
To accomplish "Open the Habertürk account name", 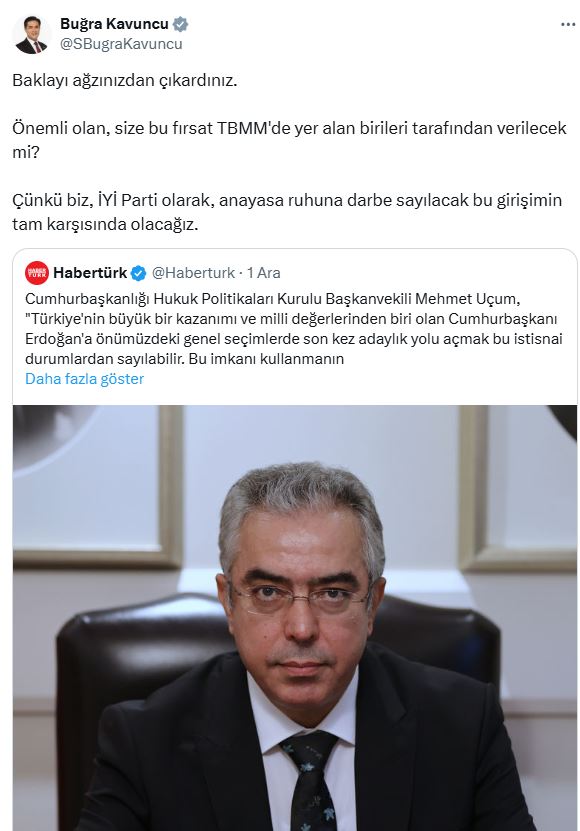I will (x=90, y=273).
